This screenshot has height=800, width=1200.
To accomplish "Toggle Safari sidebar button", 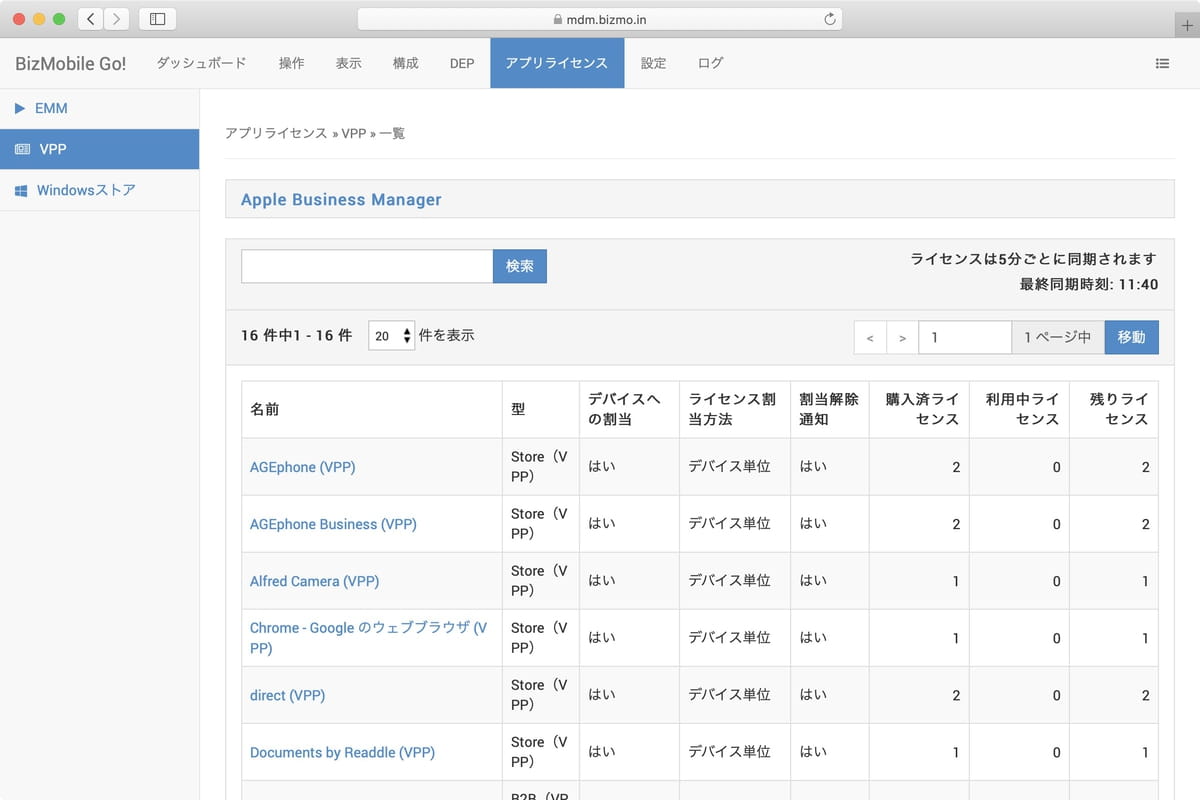I will point(157,18).
